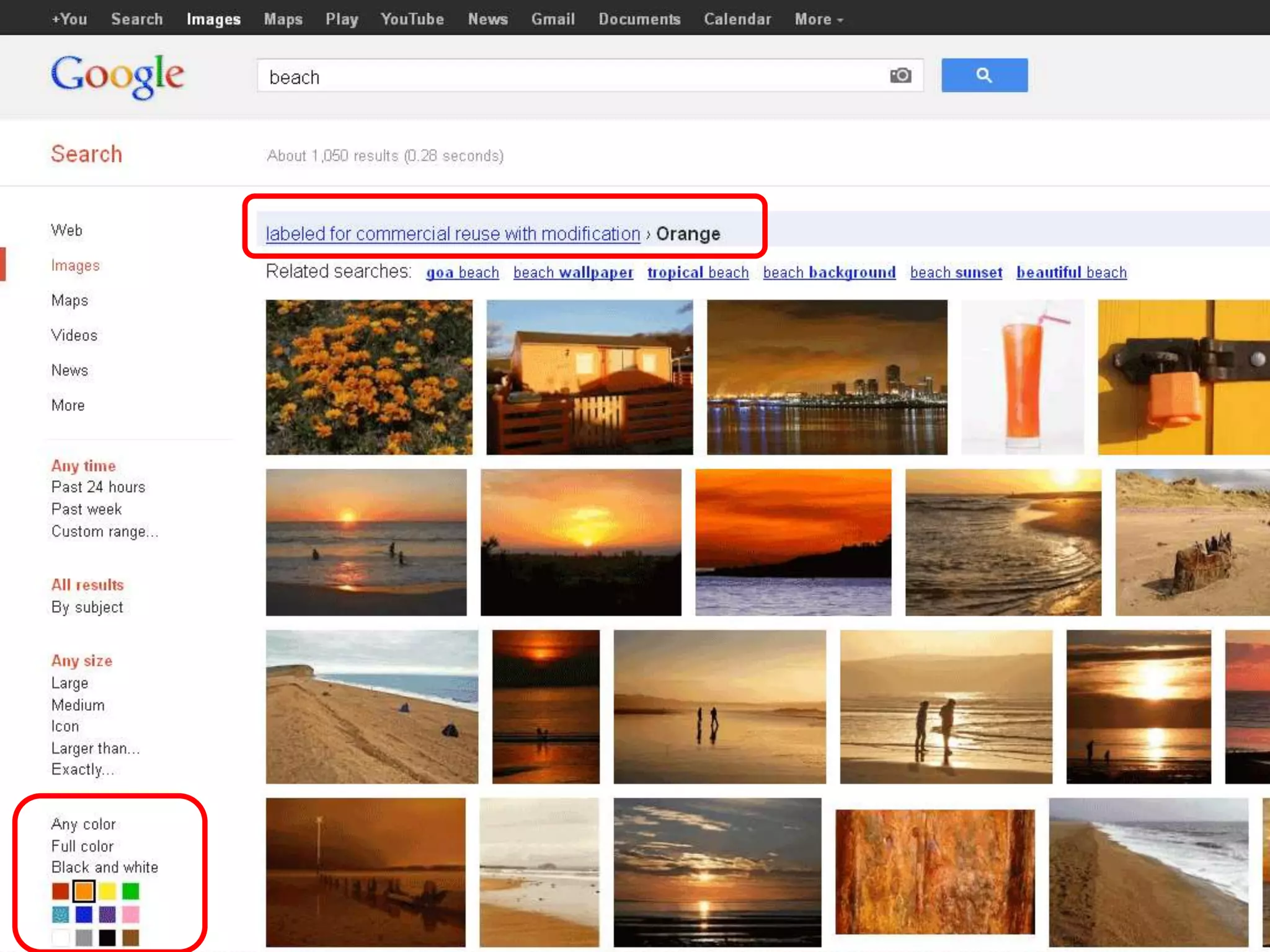Pick the pink color swatch filter
Image resolution: width=1270 pixels, height=952 pixels.
(130, 914)
